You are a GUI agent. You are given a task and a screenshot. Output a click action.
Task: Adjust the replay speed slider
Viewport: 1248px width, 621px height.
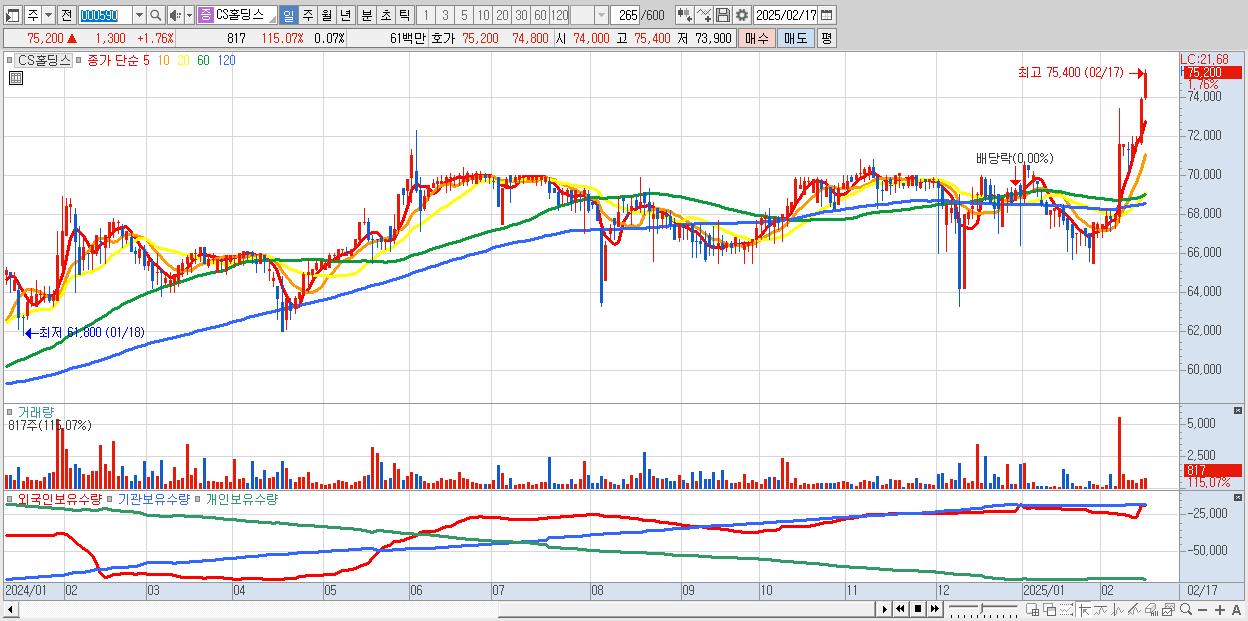pyautogui.click(x=983, y=609)
